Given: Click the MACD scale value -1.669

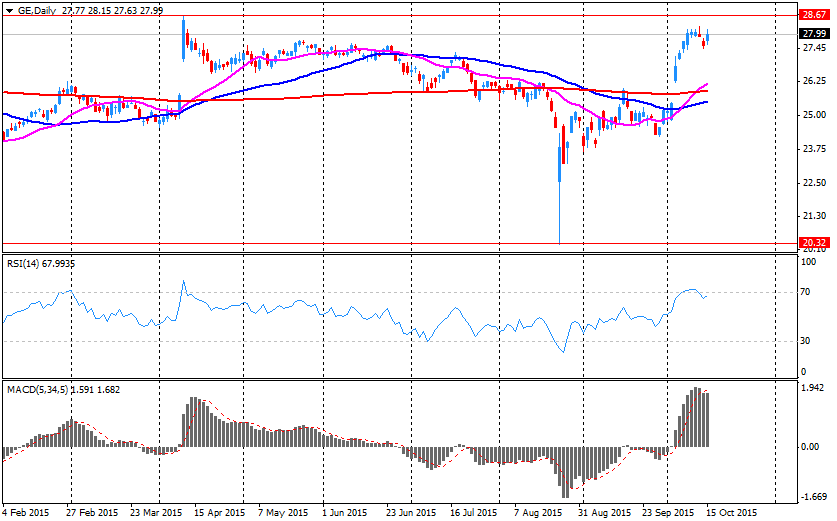Looking at the screenshot, I should [814, 497].
